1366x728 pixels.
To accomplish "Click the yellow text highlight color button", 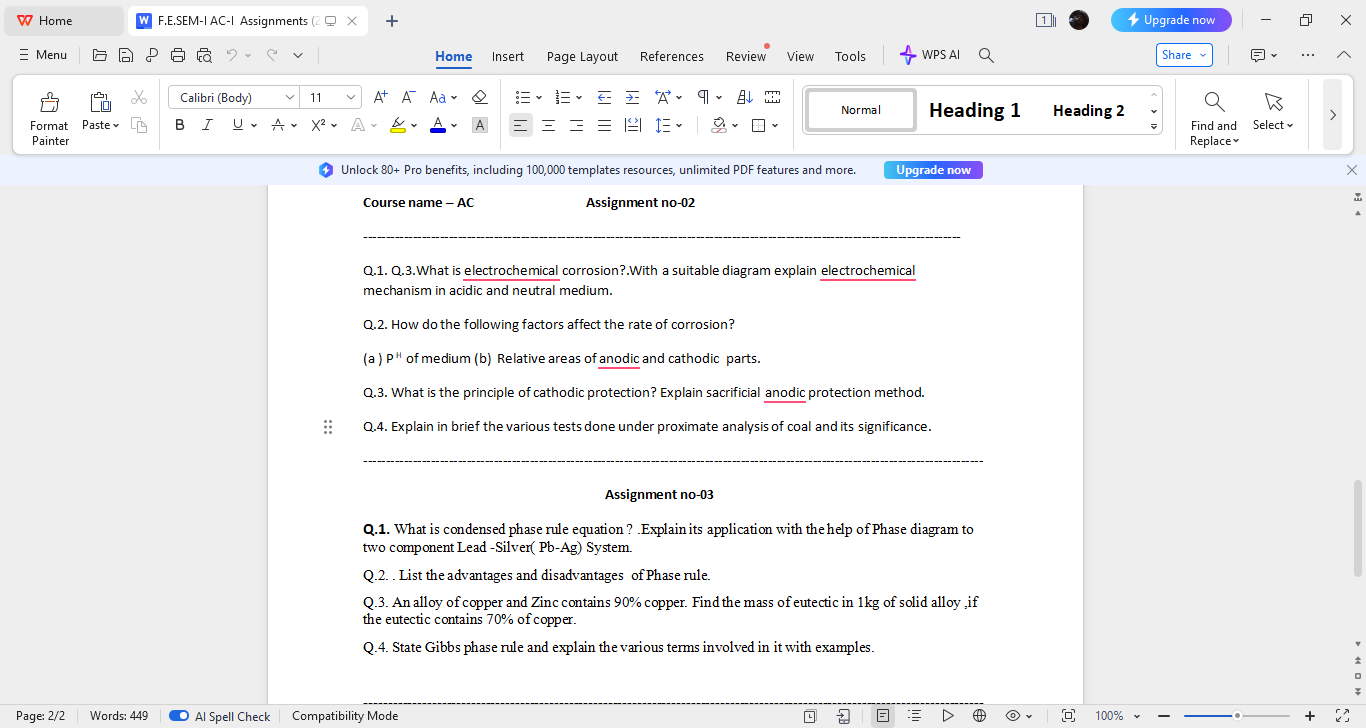I will pos(398,125).
